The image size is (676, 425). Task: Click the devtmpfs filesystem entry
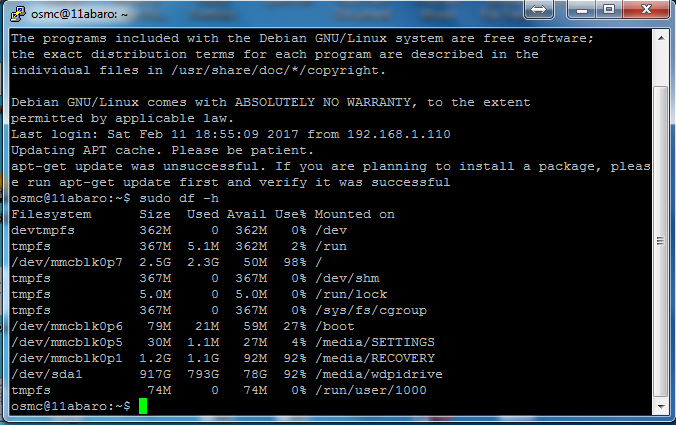click(43, 231)
